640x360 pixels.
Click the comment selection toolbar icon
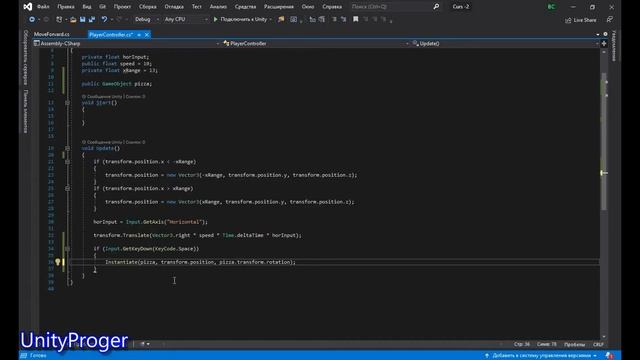[334, 19]
